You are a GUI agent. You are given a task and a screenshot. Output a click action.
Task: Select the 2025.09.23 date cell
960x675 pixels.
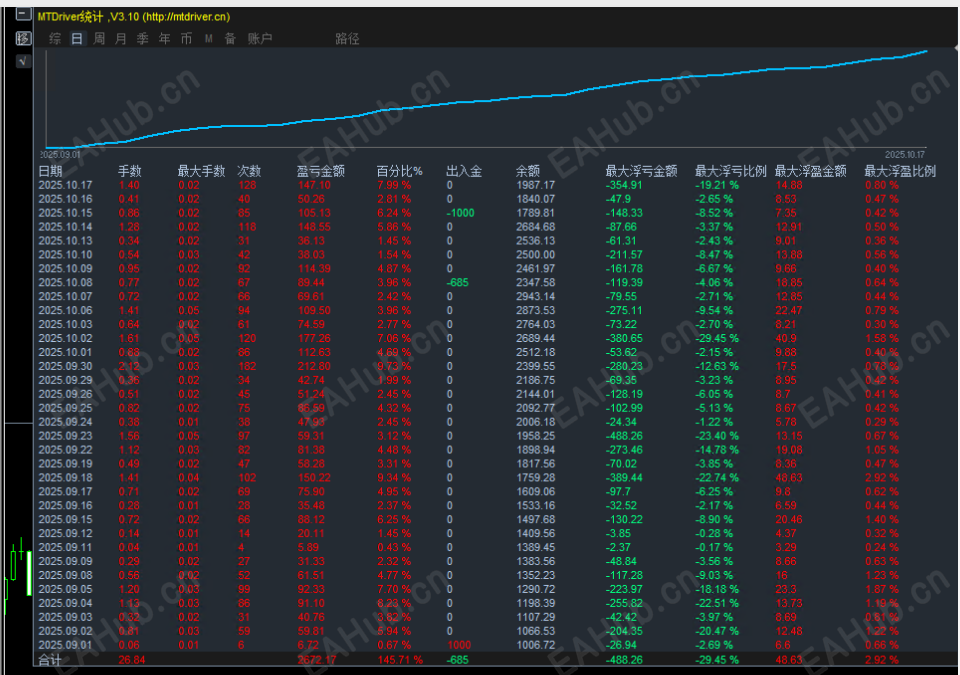click(x=66, y=436)
